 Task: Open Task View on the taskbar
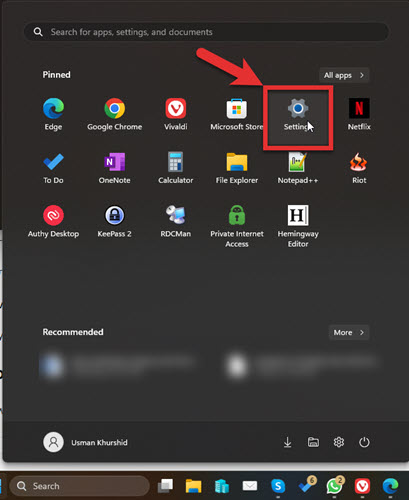click(166, 486)
